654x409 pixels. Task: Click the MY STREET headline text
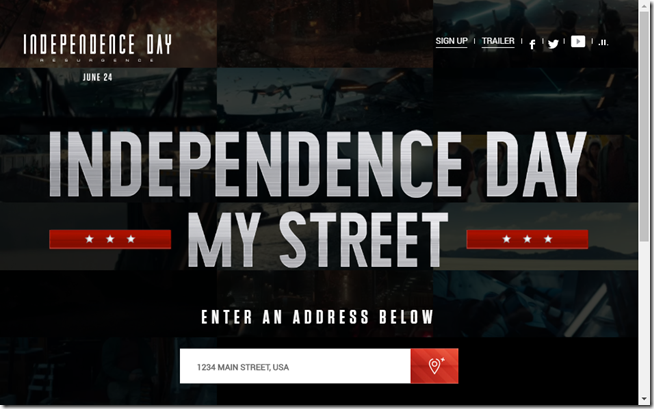[318, 240]
